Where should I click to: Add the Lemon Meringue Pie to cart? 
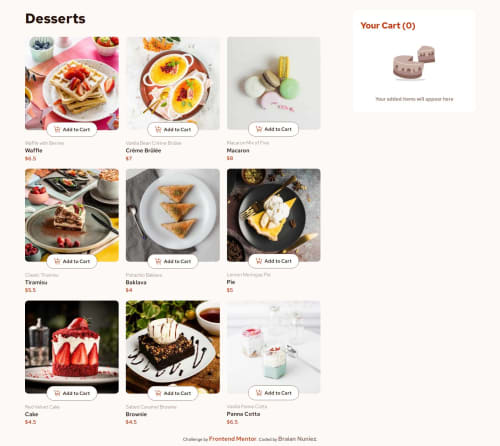click(x=273, y=261)
